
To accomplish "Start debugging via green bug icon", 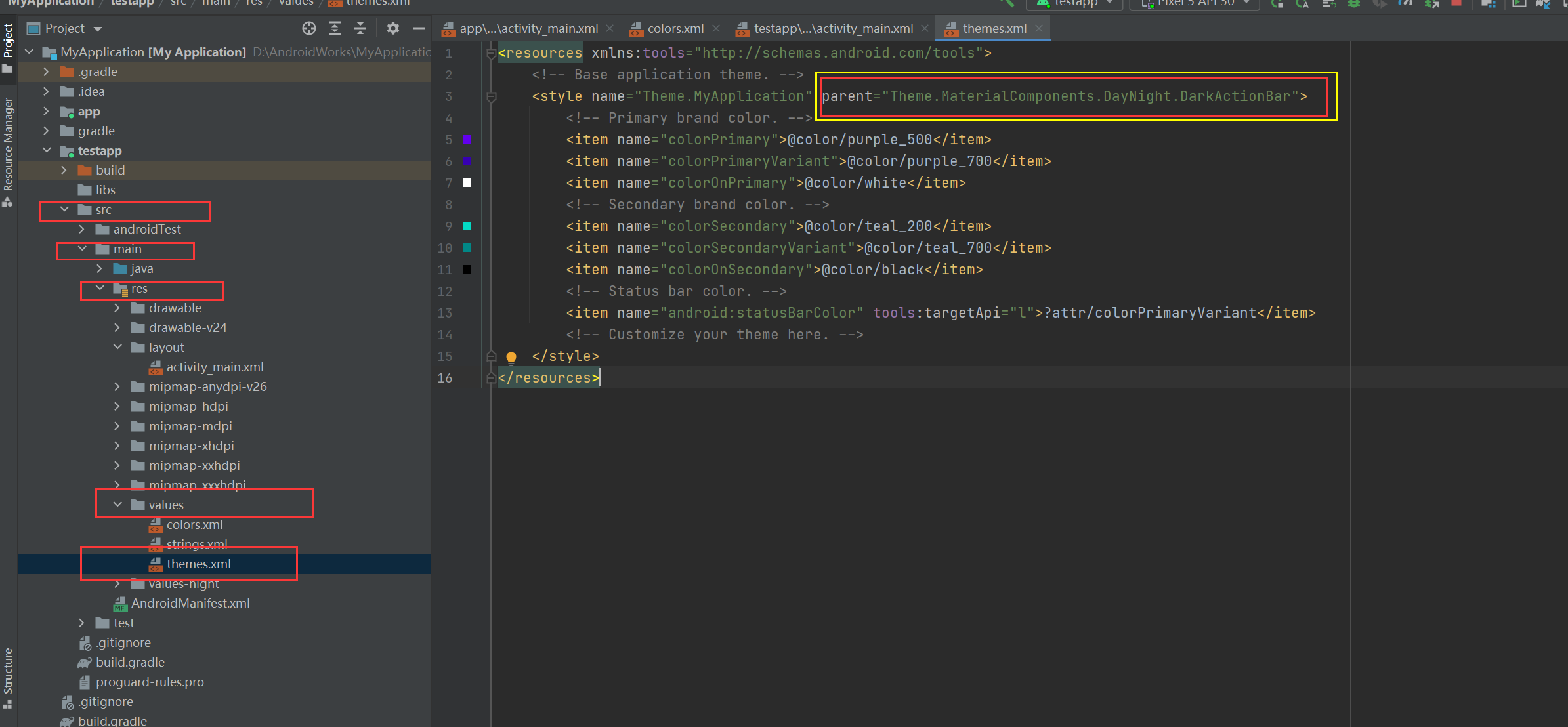I will coord(1353,4).
